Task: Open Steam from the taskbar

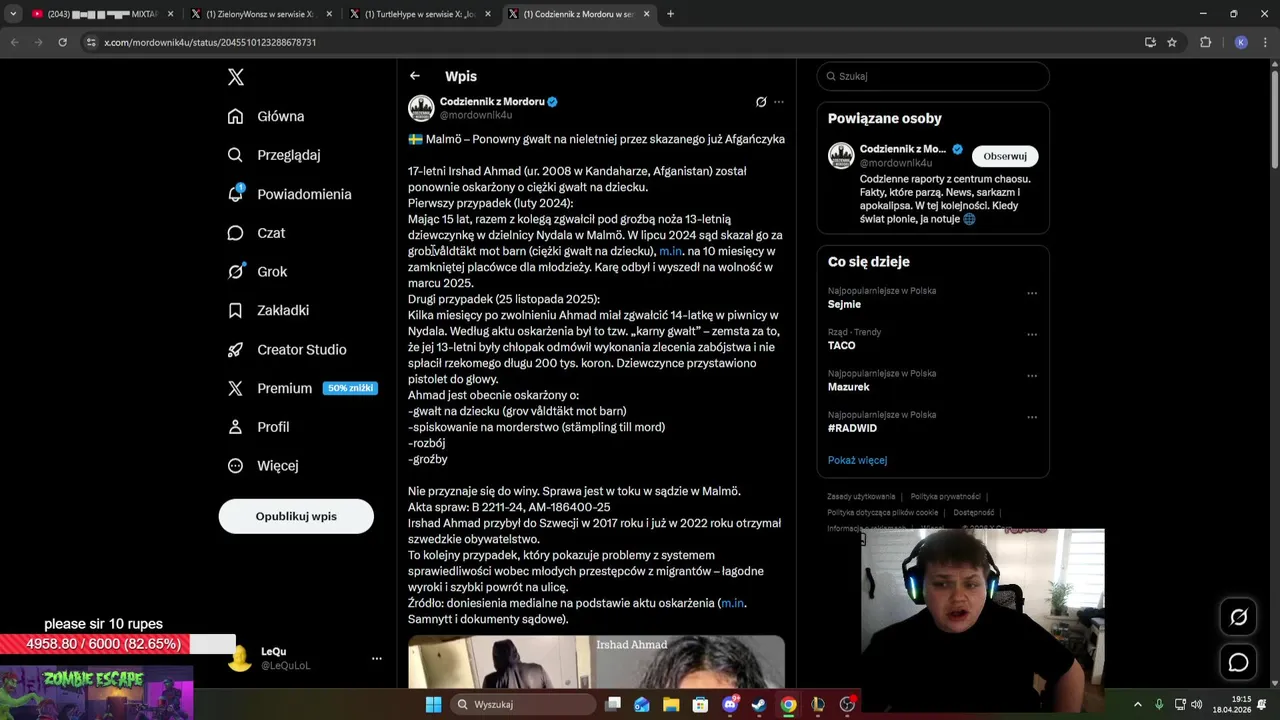Action: click(x=759, y=704)
